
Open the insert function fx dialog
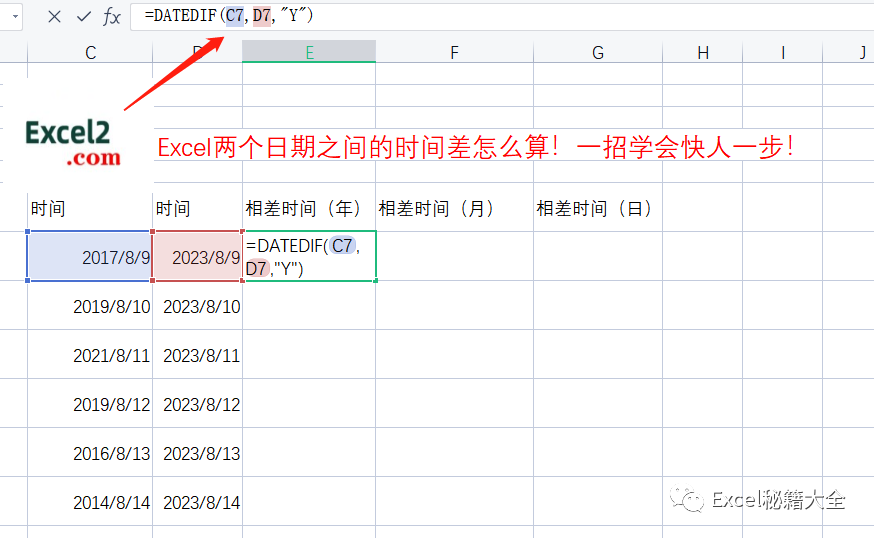click(111, 17)
